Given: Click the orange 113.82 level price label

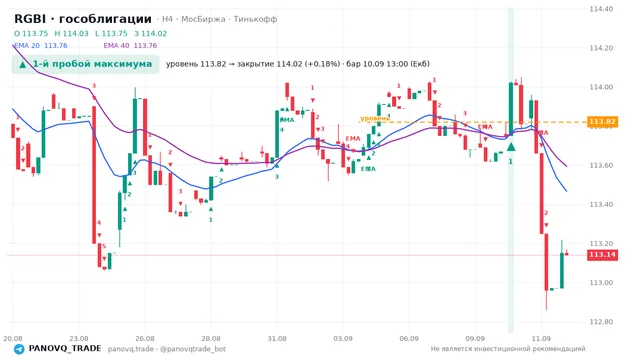Looking at the screenshot, I should (x=602, y=122).
